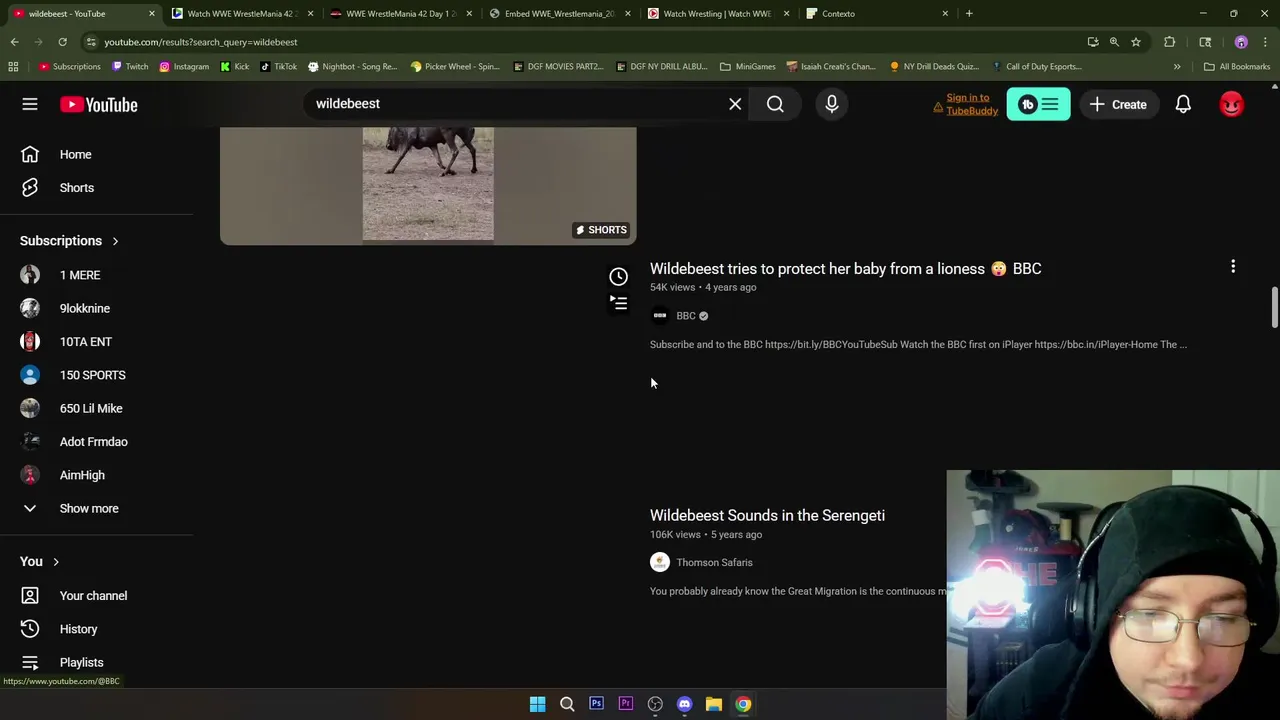Click the BBC channel avatar
The width and height of the screenshot is (1280, 720).
(660, 315)
